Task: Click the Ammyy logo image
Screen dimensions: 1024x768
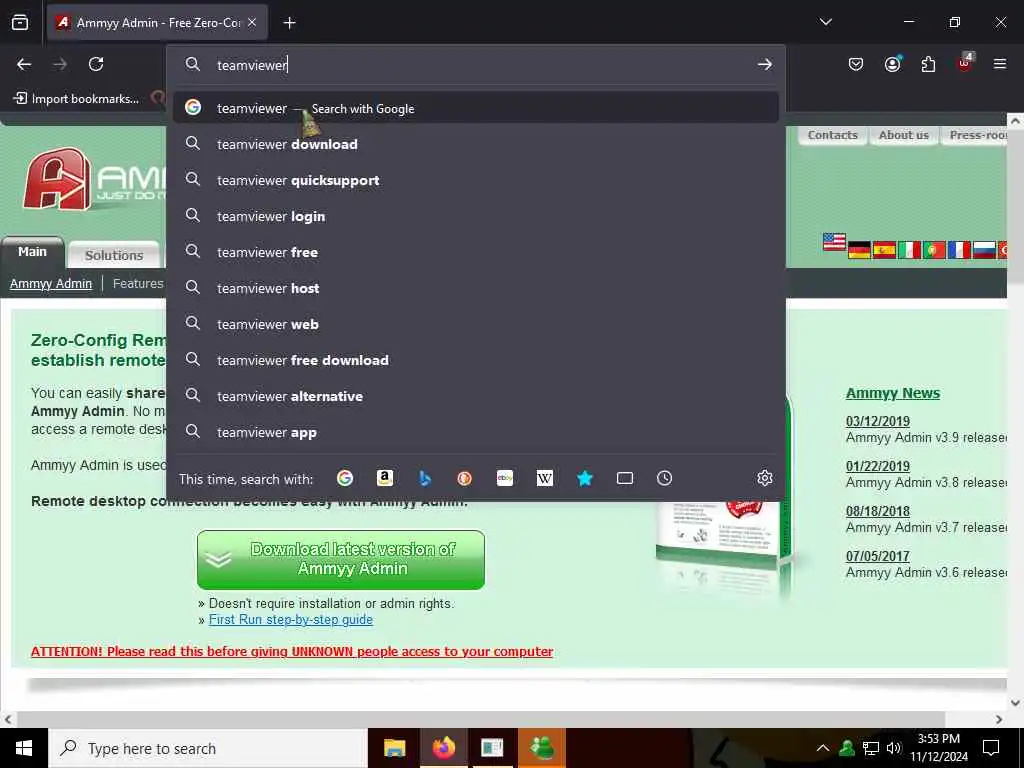Action: coord(95,179)
